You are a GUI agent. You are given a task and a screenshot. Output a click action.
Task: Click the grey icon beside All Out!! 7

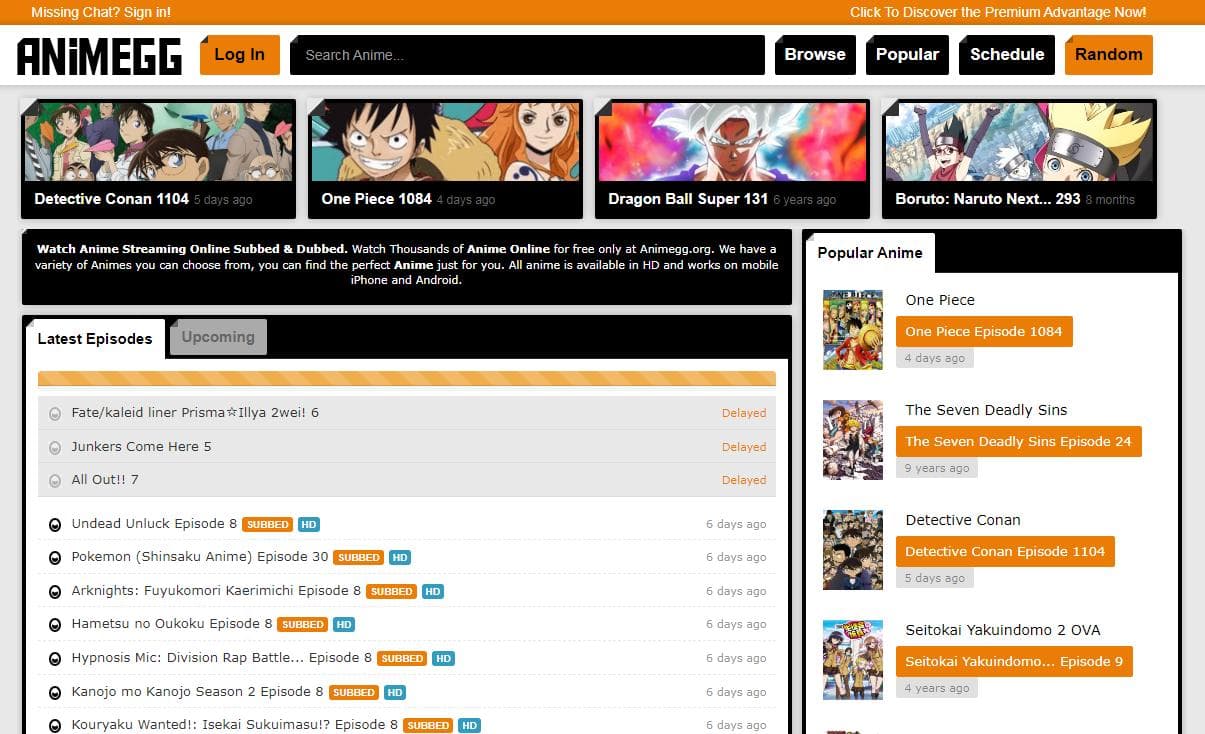click(55, 480)
